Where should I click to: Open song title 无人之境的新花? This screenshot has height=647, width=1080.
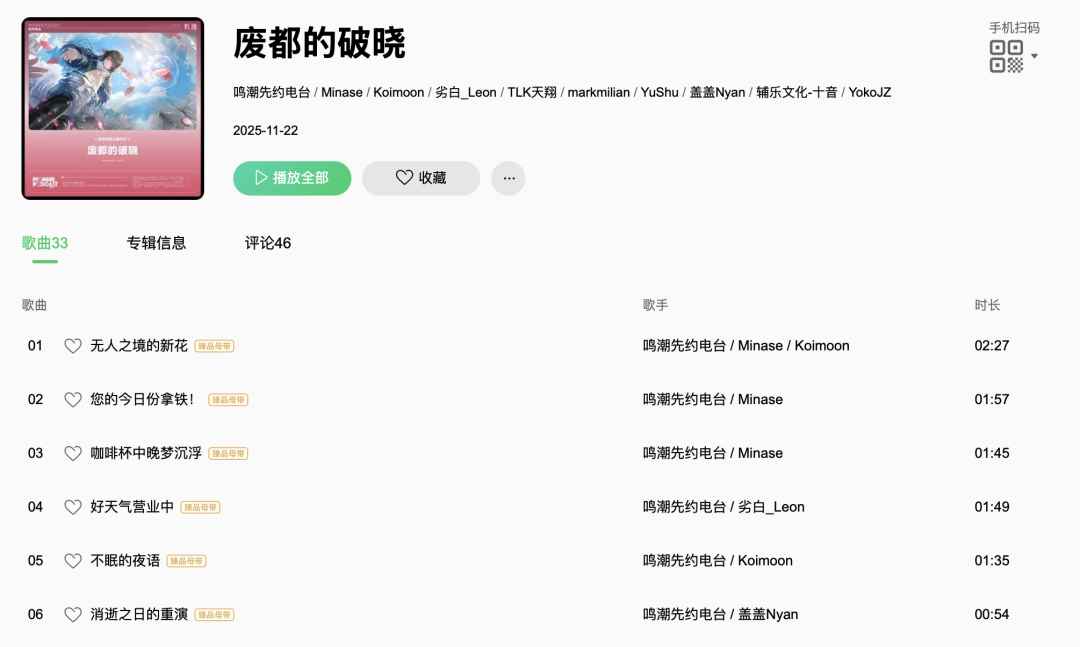(x=139, y=346)
